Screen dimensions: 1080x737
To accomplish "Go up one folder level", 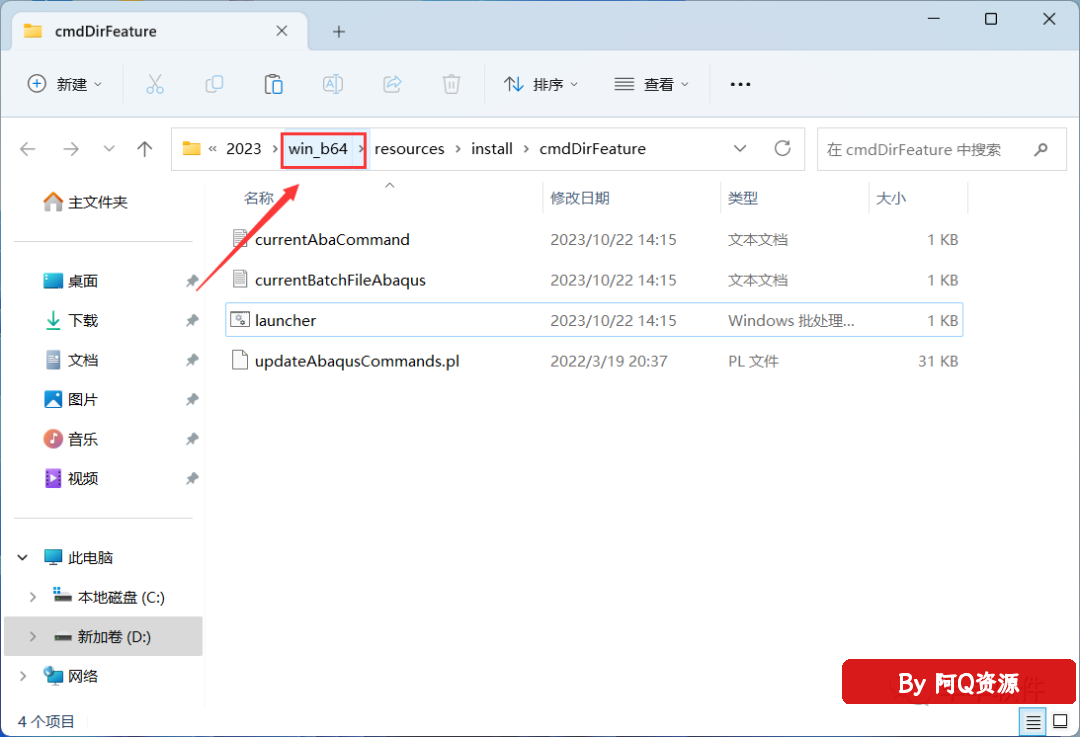I will click(145, 149).
